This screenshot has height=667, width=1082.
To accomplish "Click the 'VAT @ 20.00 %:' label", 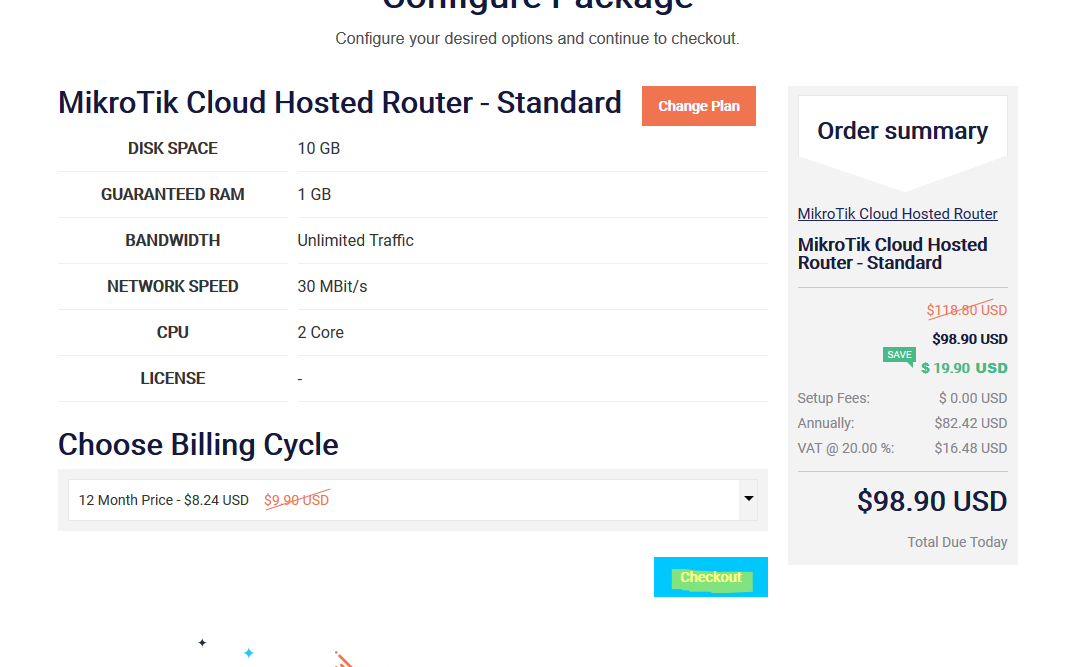I will 845,448.
